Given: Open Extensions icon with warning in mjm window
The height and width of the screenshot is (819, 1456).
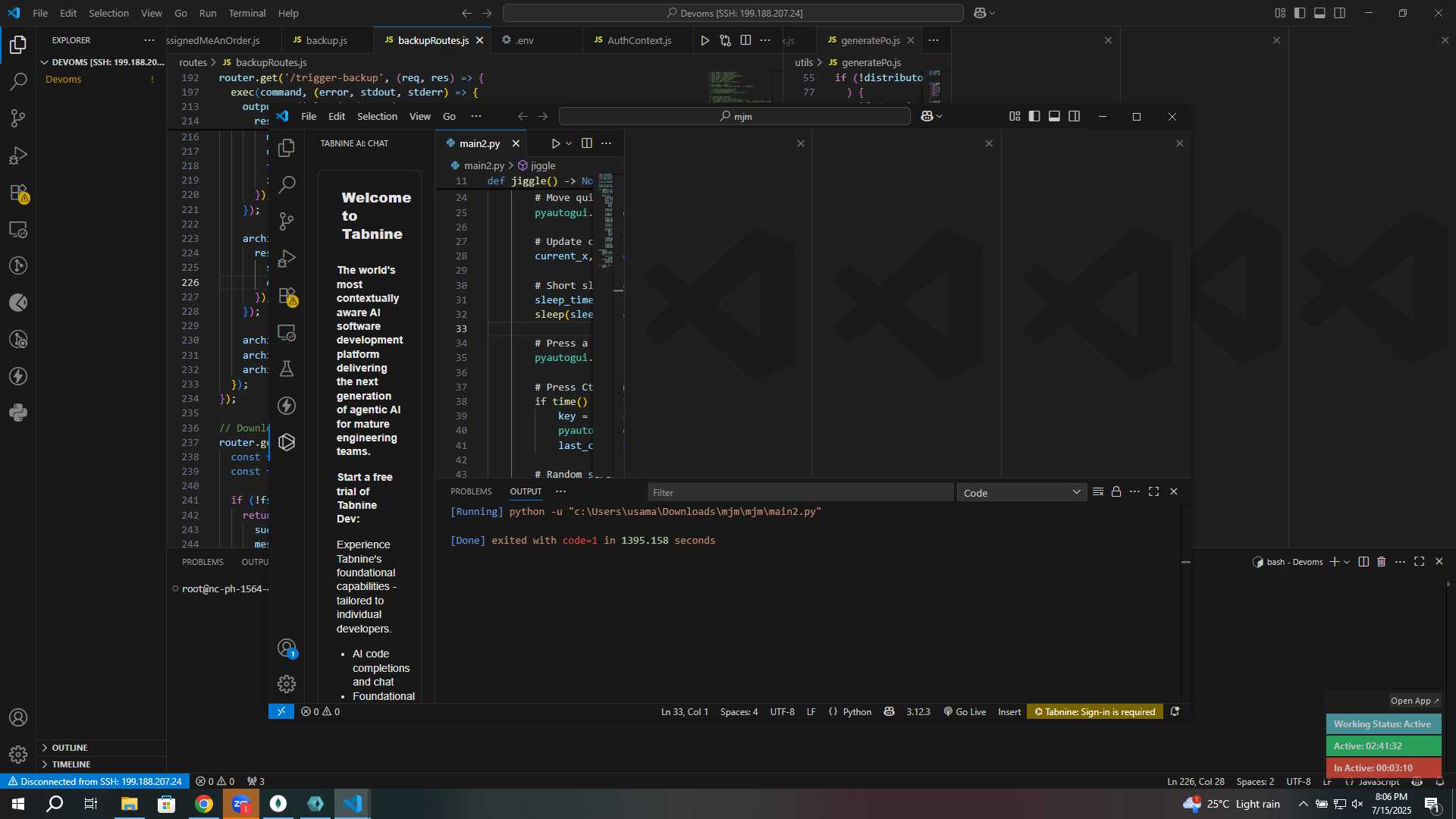Looking at the screenshot, I should click(287, 296).
